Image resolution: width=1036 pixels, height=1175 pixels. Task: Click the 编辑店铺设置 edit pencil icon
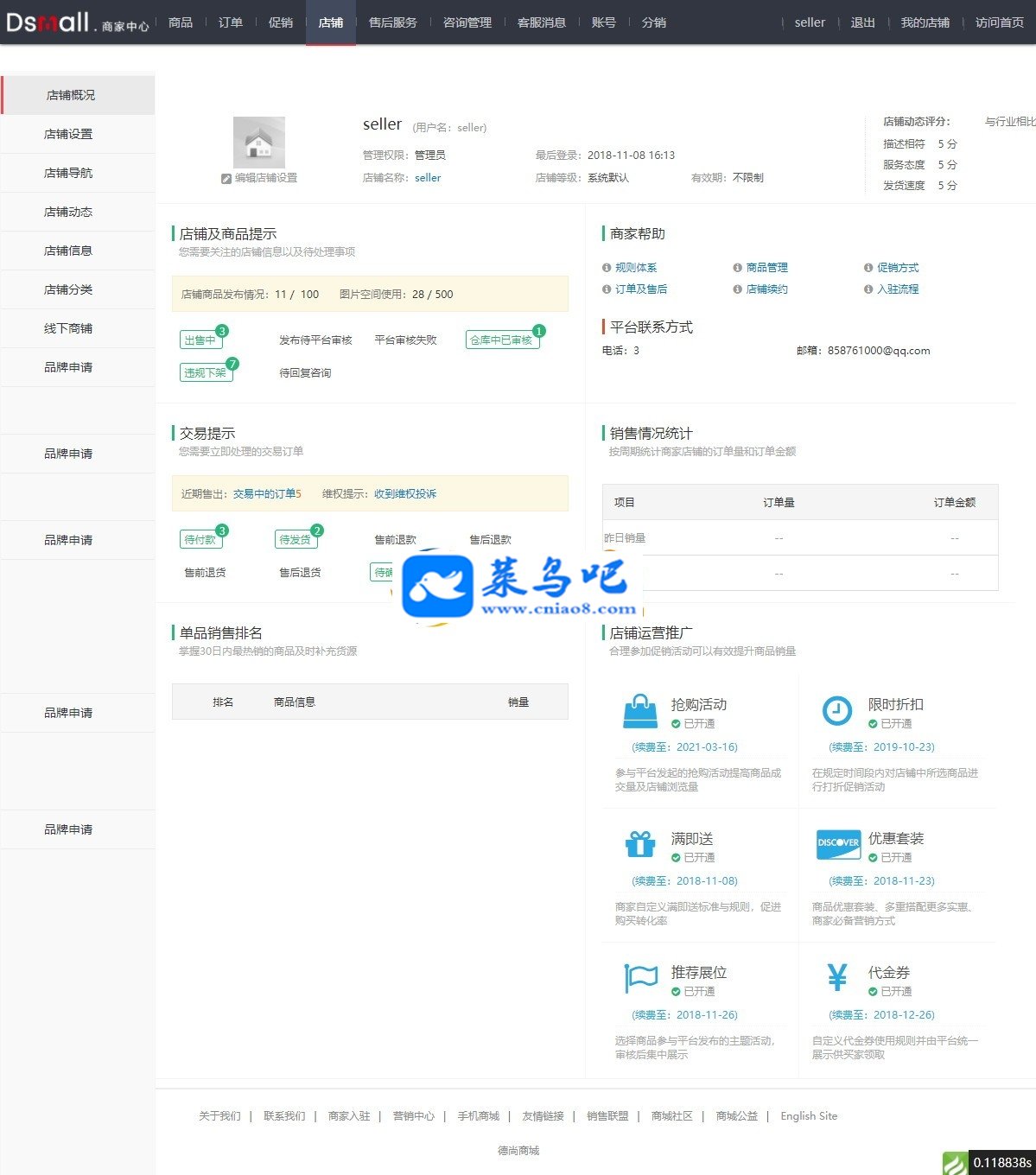[x=226, y=178]
